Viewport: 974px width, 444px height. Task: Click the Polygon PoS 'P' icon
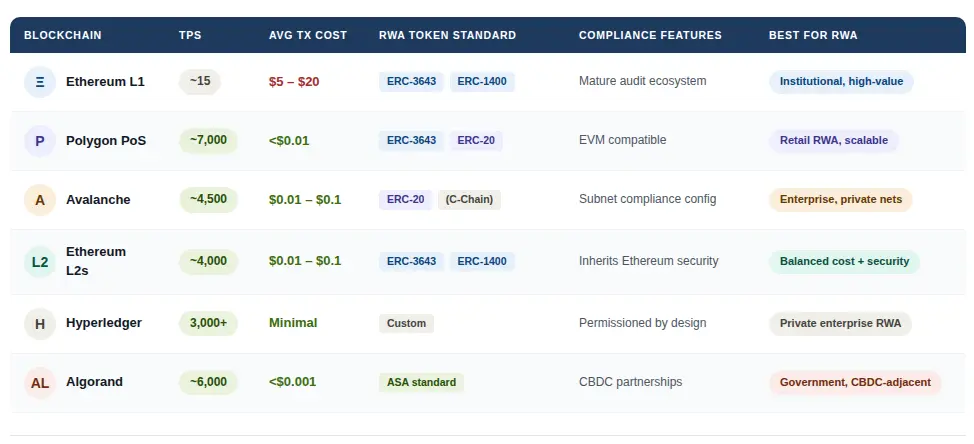pos(40,141)
